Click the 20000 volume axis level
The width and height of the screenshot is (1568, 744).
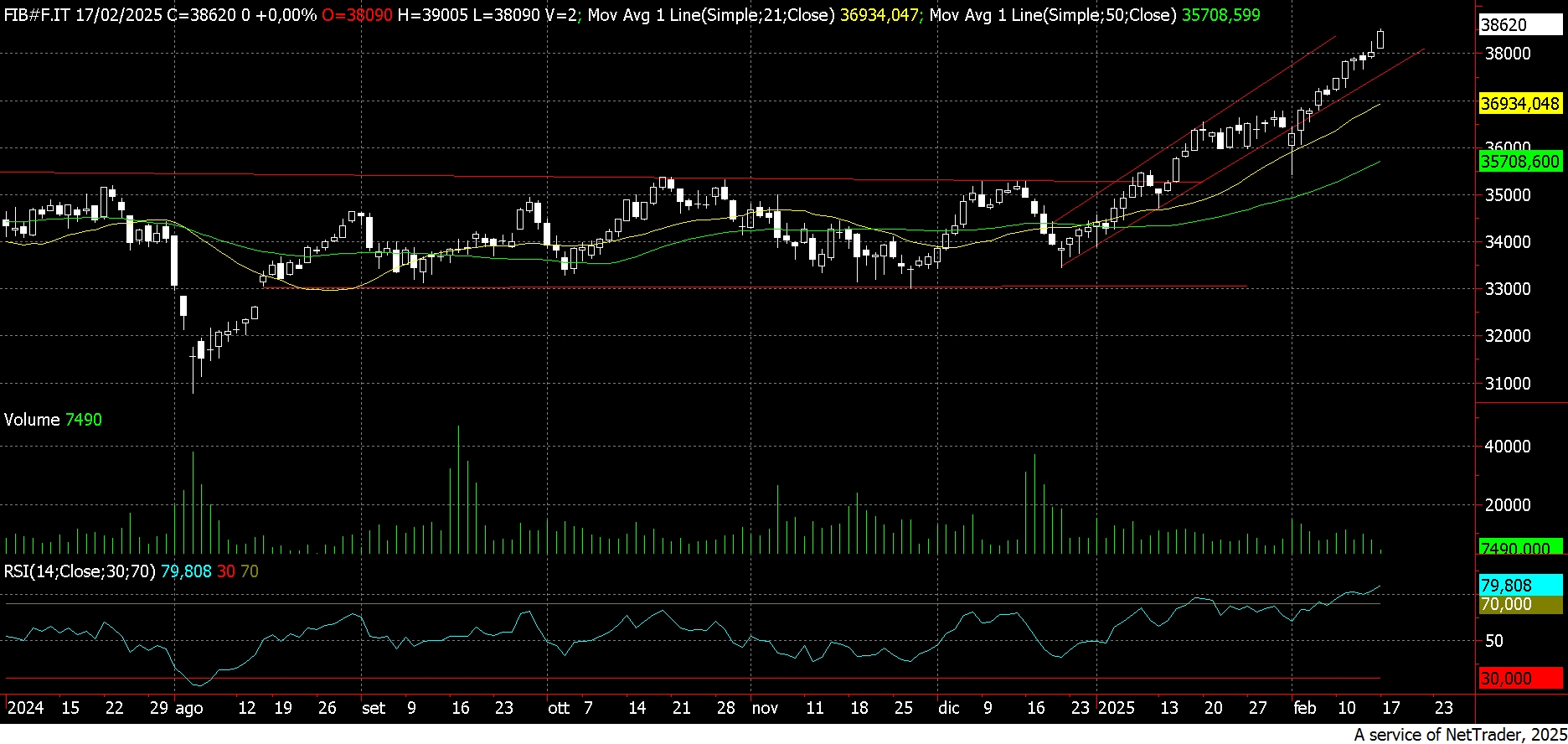1508,505
